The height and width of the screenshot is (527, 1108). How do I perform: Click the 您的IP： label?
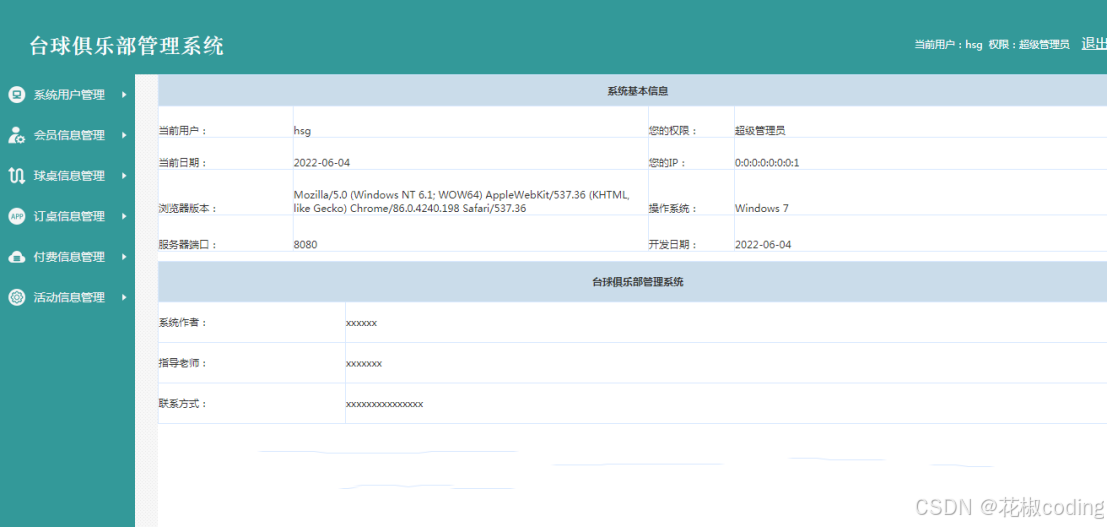[667, 162]
